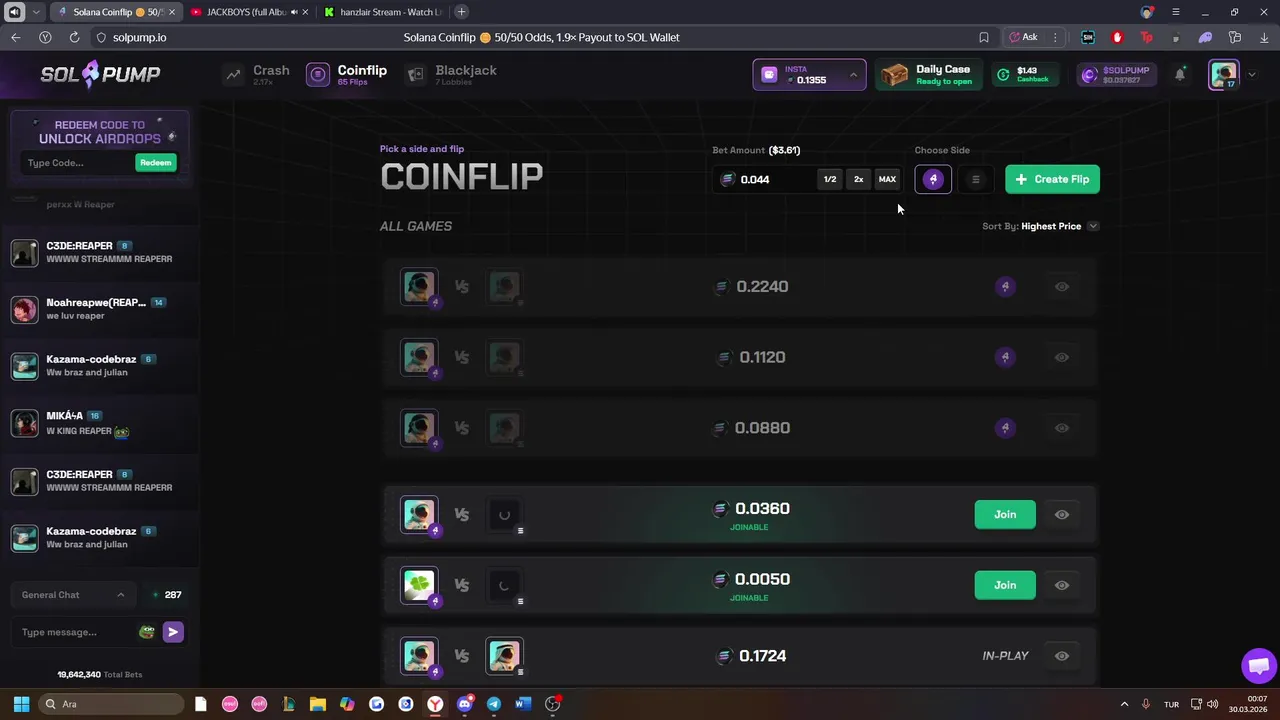Image resolution: width=1280 pixels, height=720 pixels.
Task: Open the notifications bell icon
Action: pos(1180,75)
